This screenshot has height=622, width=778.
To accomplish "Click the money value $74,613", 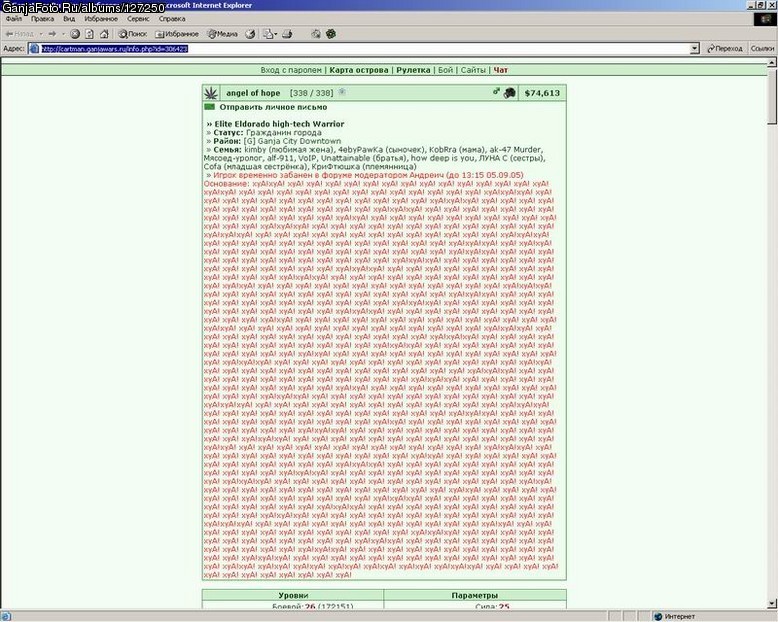I will (x=542, y=93).
